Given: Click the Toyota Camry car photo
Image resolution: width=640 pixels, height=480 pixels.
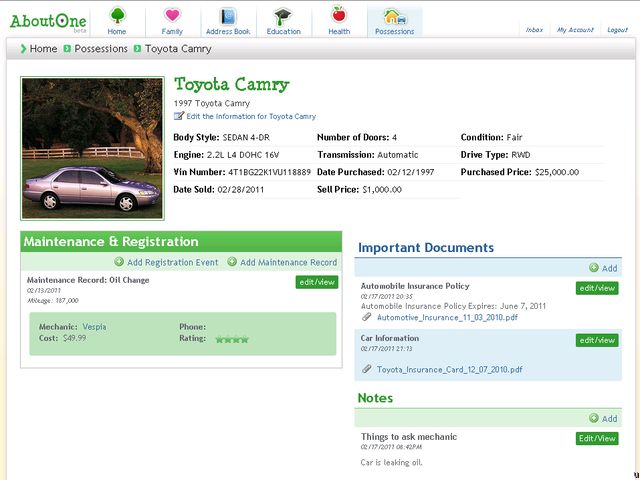Looking at the screenshot, I should click(92, 148).
